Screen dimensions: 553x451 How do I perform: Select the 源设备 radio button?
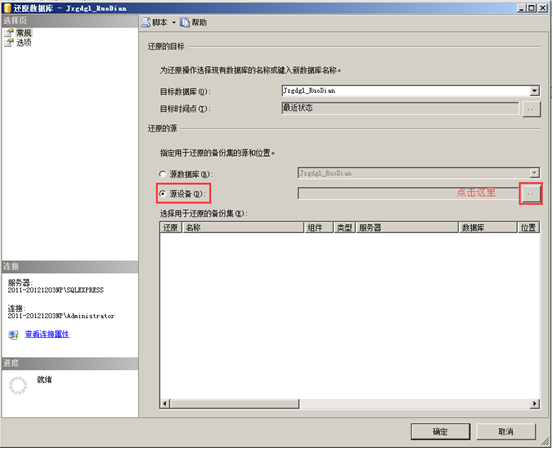click(x=162, y=194)
